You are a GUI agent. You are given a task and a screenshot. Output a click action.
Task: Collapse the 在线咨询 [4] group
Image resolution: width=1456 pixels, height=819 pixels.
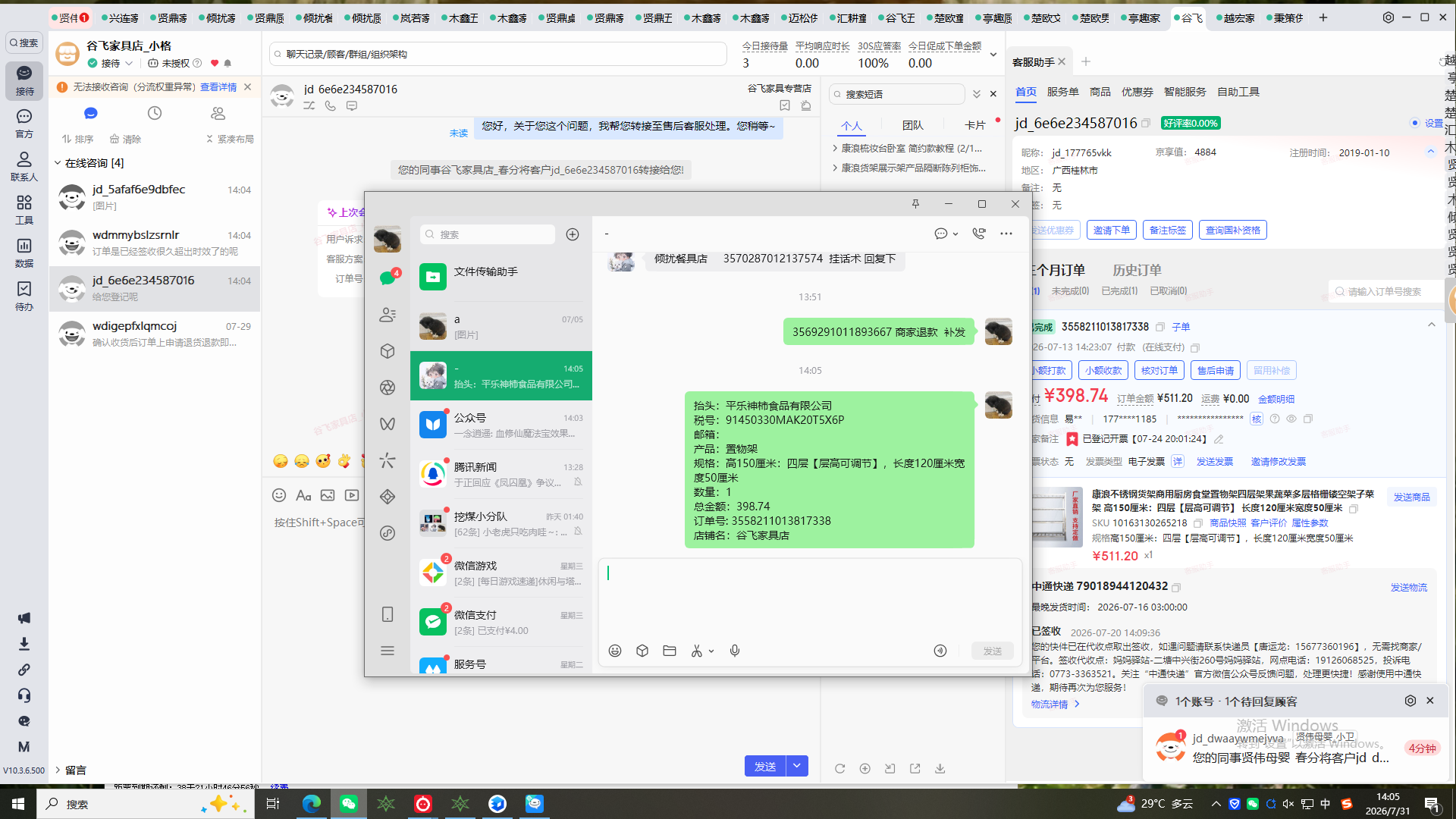(58, 163)
